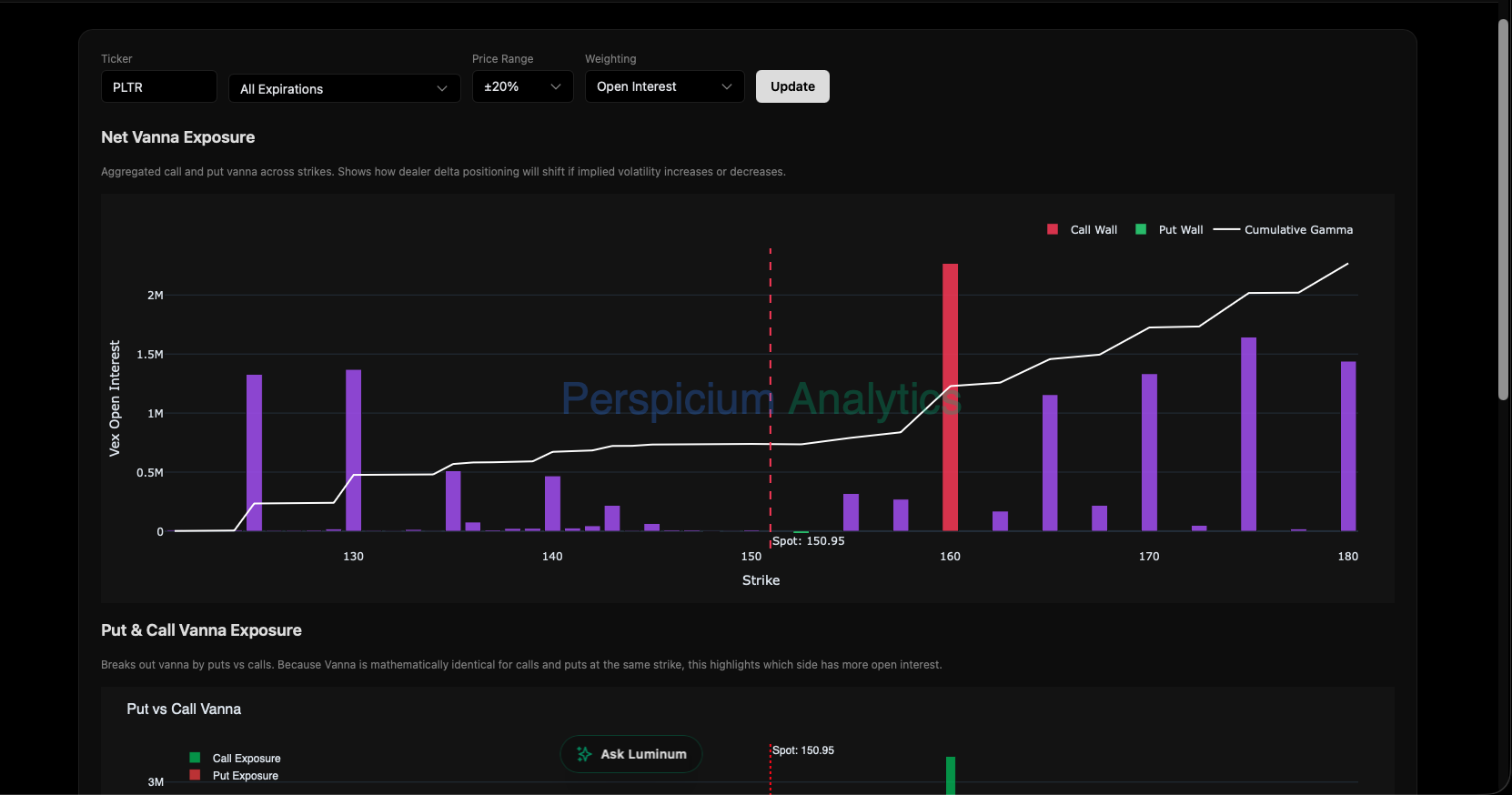Click the red call wall bar at 160
The height and width of the screenshot is (795, 1512).
950,397
